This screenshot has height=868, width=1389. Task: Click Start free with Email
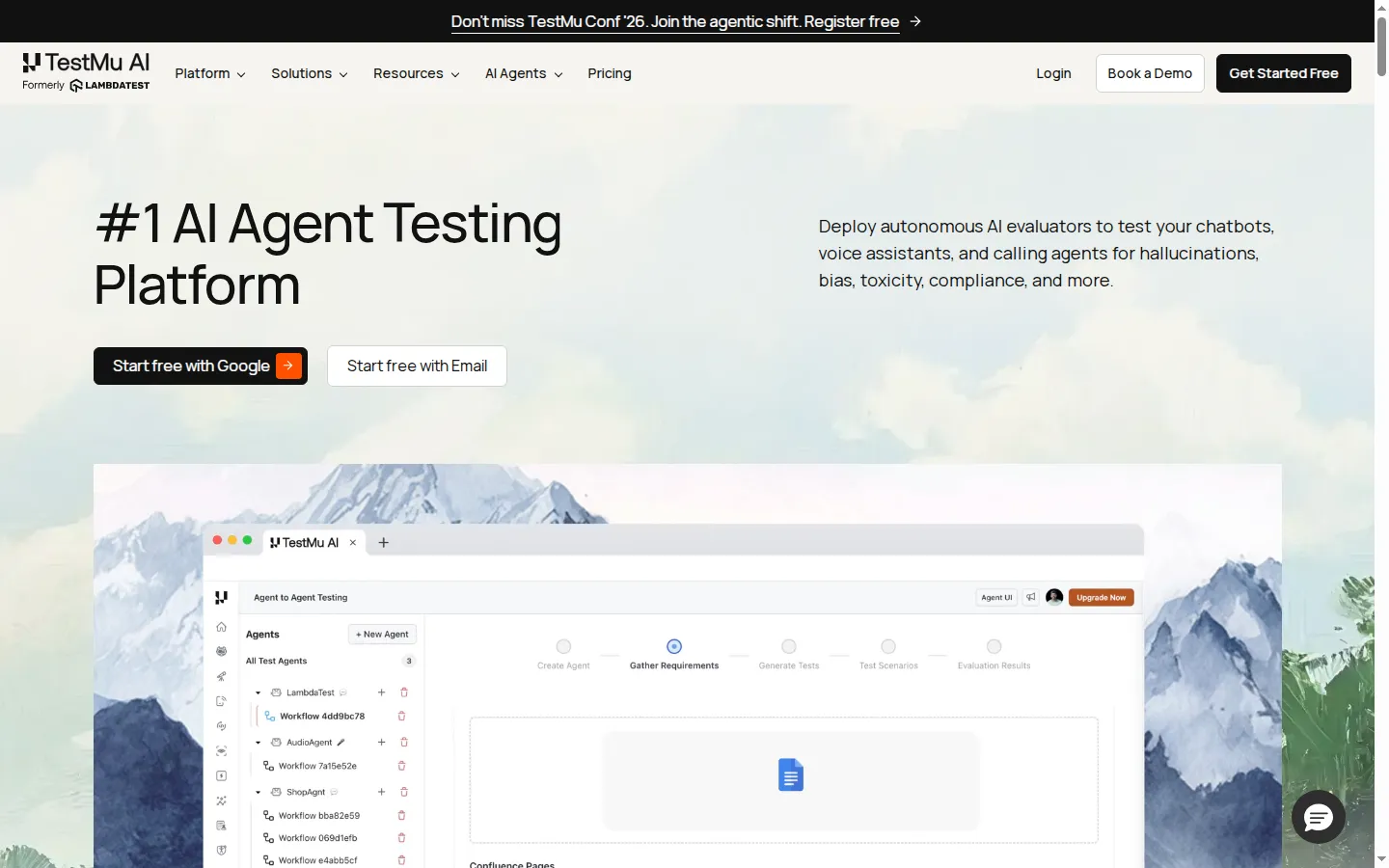pos(417,366)
